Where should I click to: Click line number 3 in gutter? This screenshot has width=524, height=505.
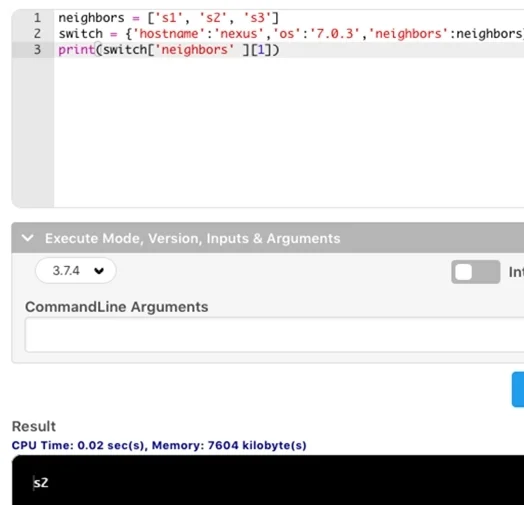tap(37, 50)
